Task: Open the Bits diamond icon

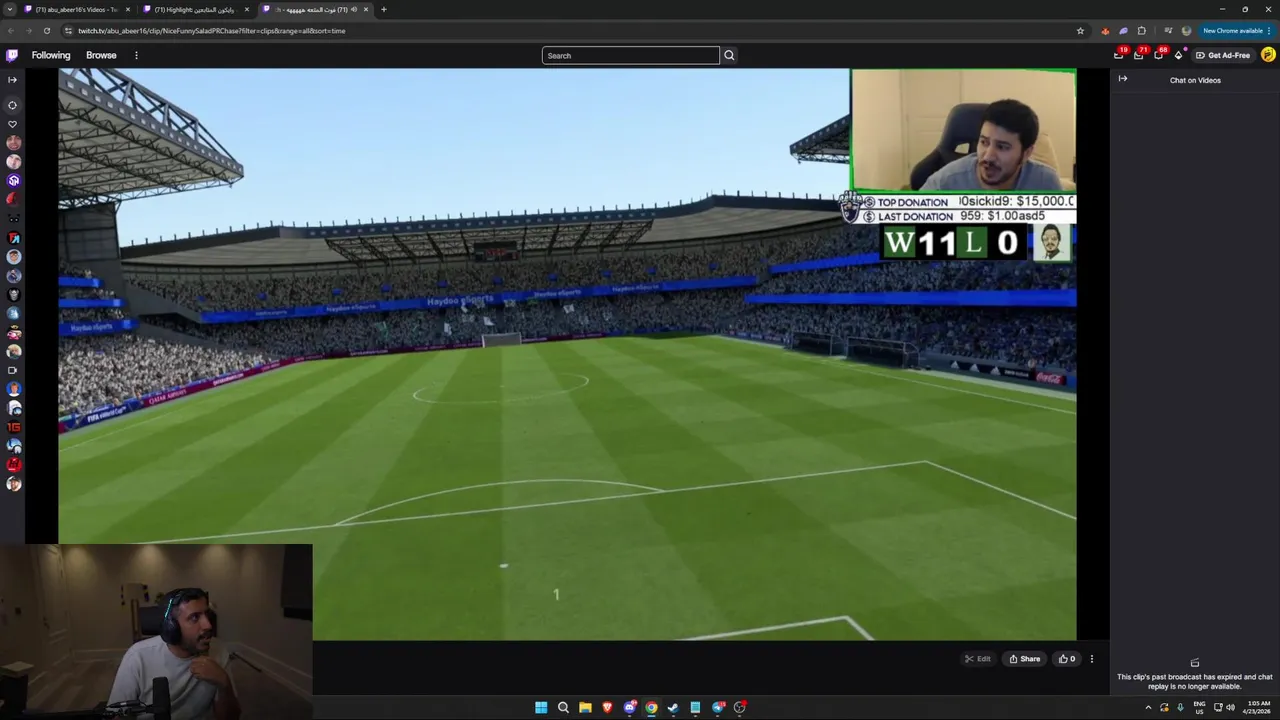Action: (1178, 55)
